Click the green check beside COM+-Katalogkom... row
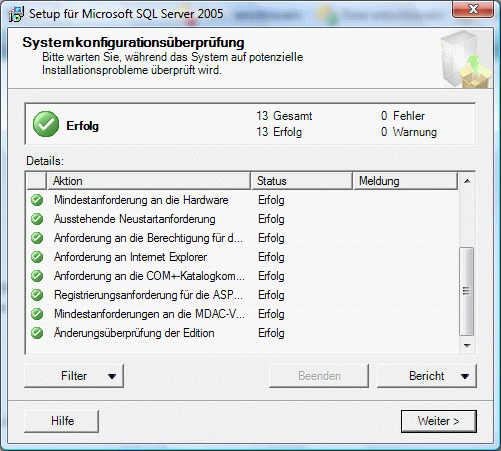 pos(37,276)
